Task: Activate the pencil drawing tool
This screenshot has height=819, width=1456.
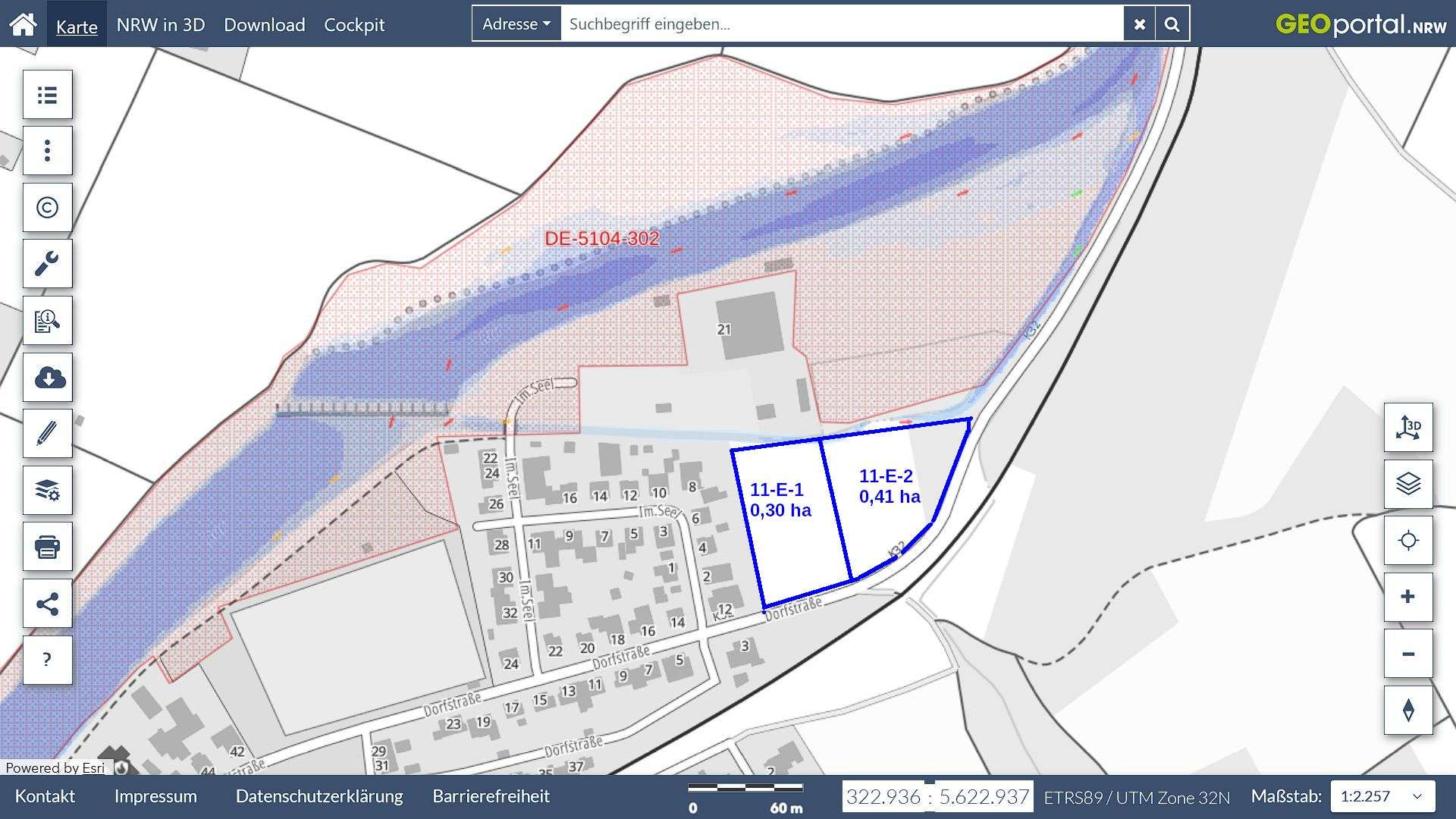Action: [48, 434]
